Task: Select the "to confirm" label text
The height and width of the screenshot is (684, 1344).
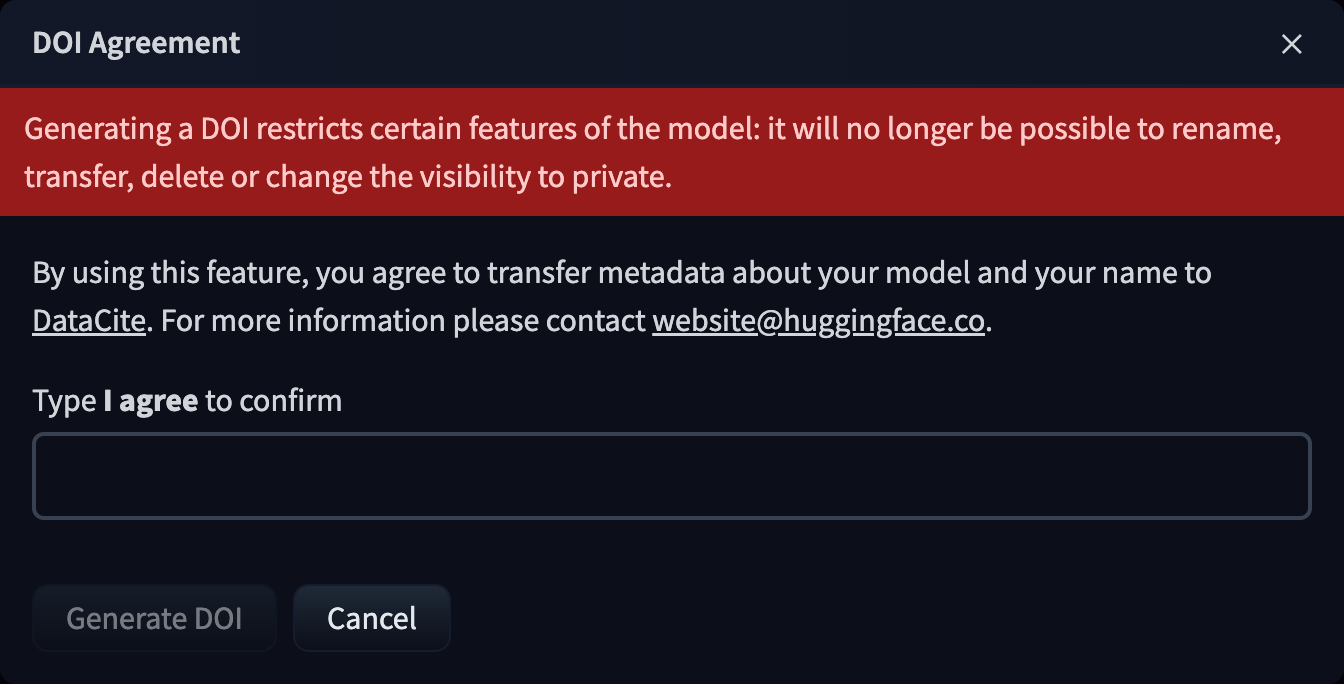Action: tap(274, 401)
